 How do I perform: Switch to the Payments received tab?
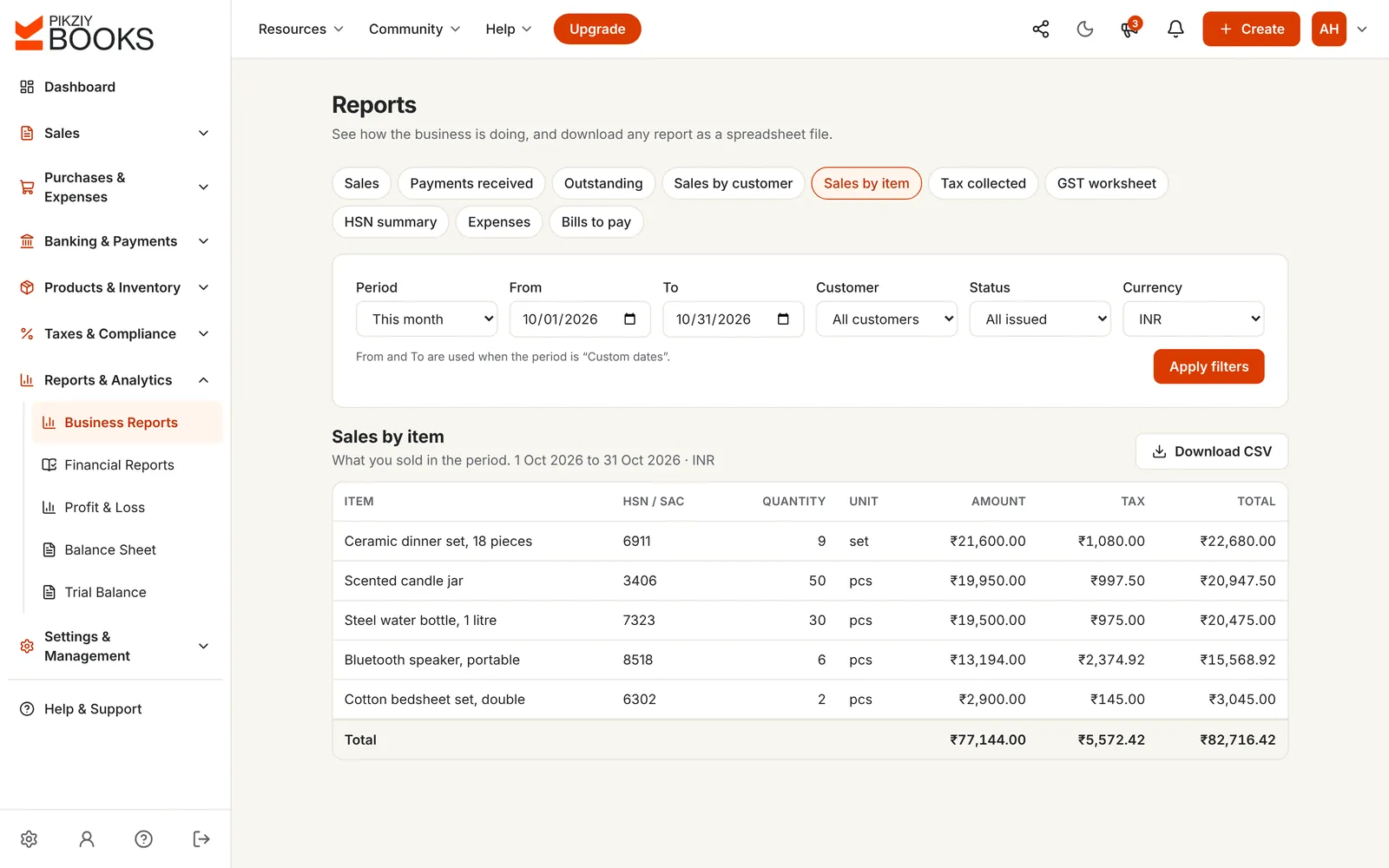(471, 183)
